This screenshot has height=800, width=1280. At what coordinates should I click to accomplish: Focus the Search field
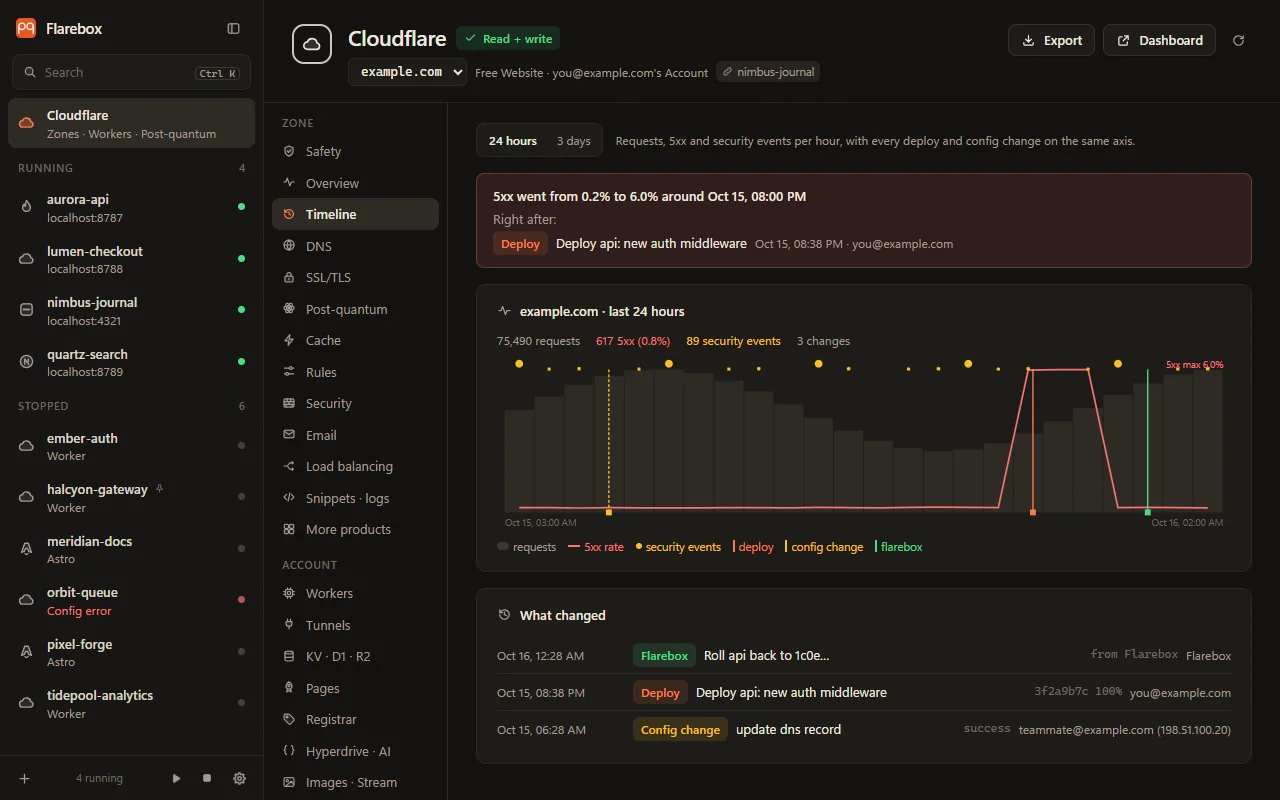[x=131, y=73]
